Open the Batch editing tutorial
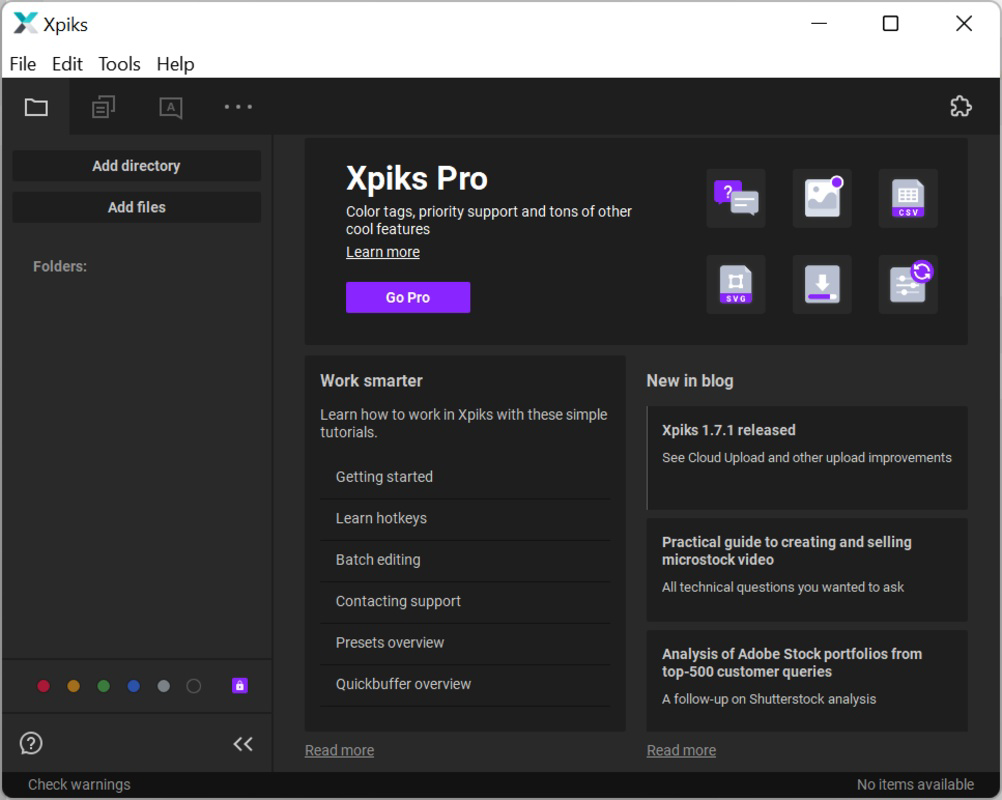Image resolution: width=1002 pixels, height=800 pixels. pyautogui.click(x=465, y=560)
